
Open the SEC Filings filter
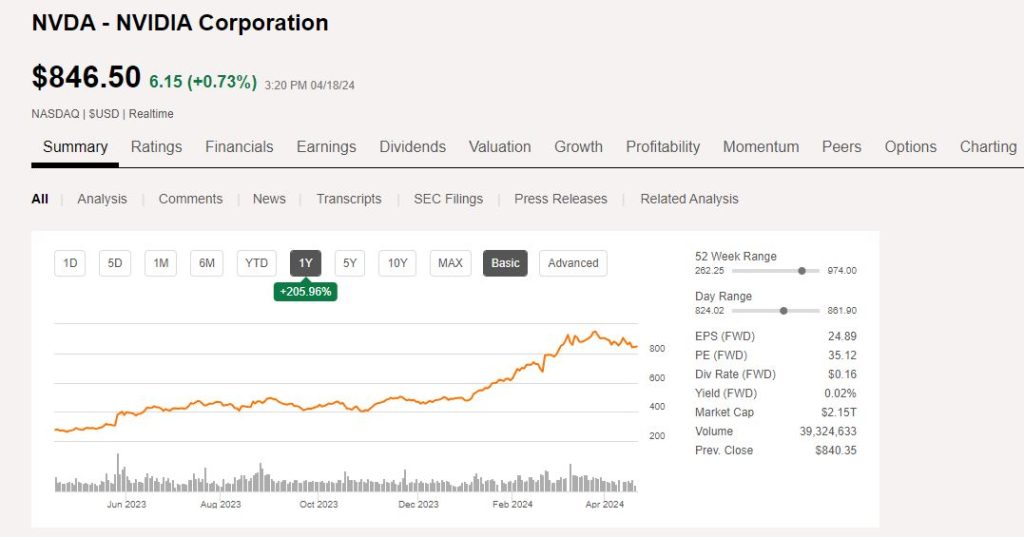(x=448, y=199)
